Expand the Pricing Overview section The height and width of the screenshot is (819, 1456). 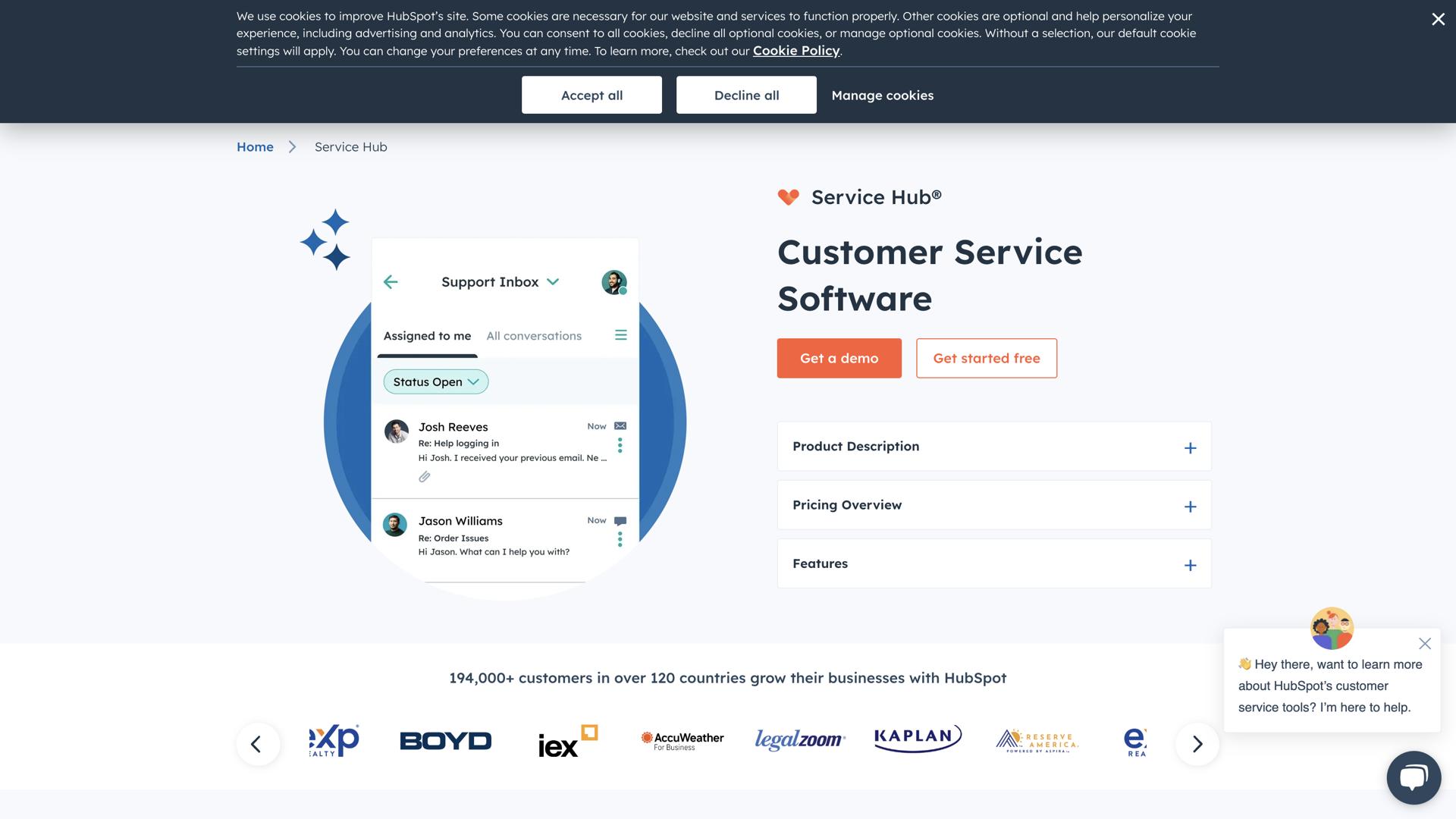(1190, 506)
